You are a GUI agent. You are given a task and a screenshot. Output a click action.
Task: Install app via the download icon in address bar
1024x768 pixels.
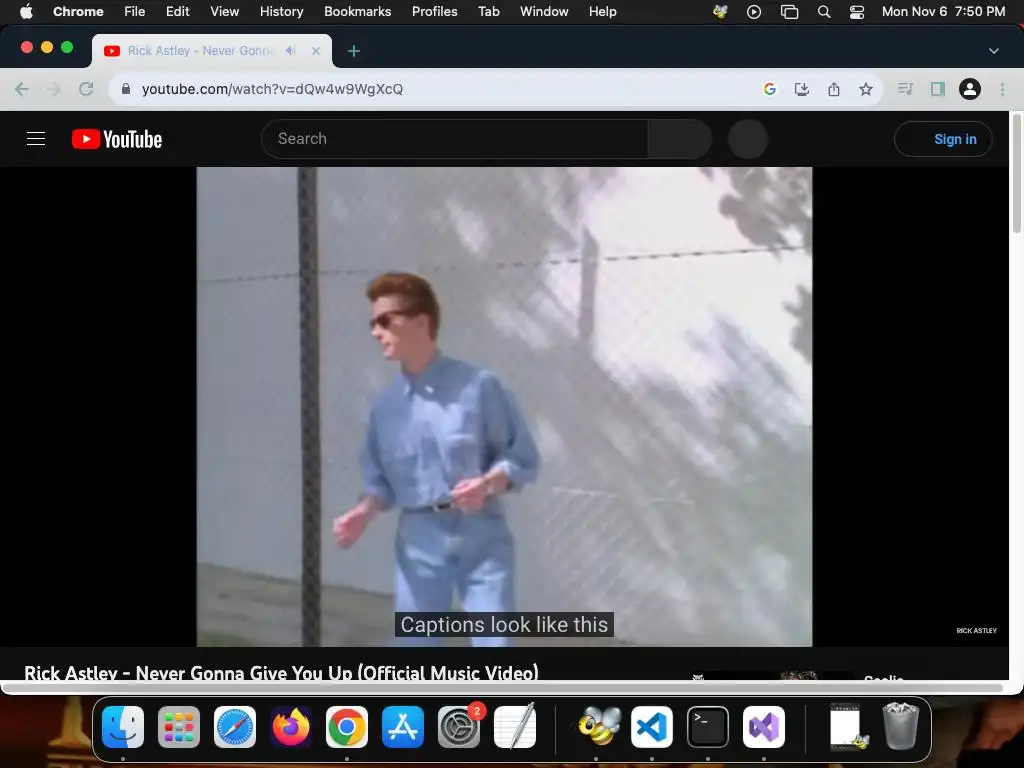(802, 89)
